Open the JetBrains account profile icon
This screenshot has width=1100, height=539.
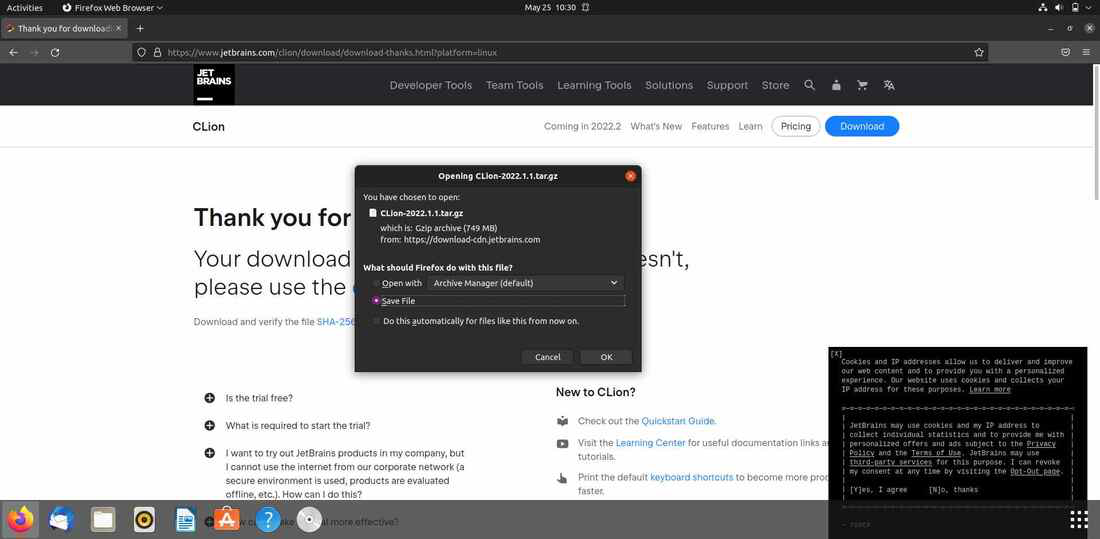836,85
